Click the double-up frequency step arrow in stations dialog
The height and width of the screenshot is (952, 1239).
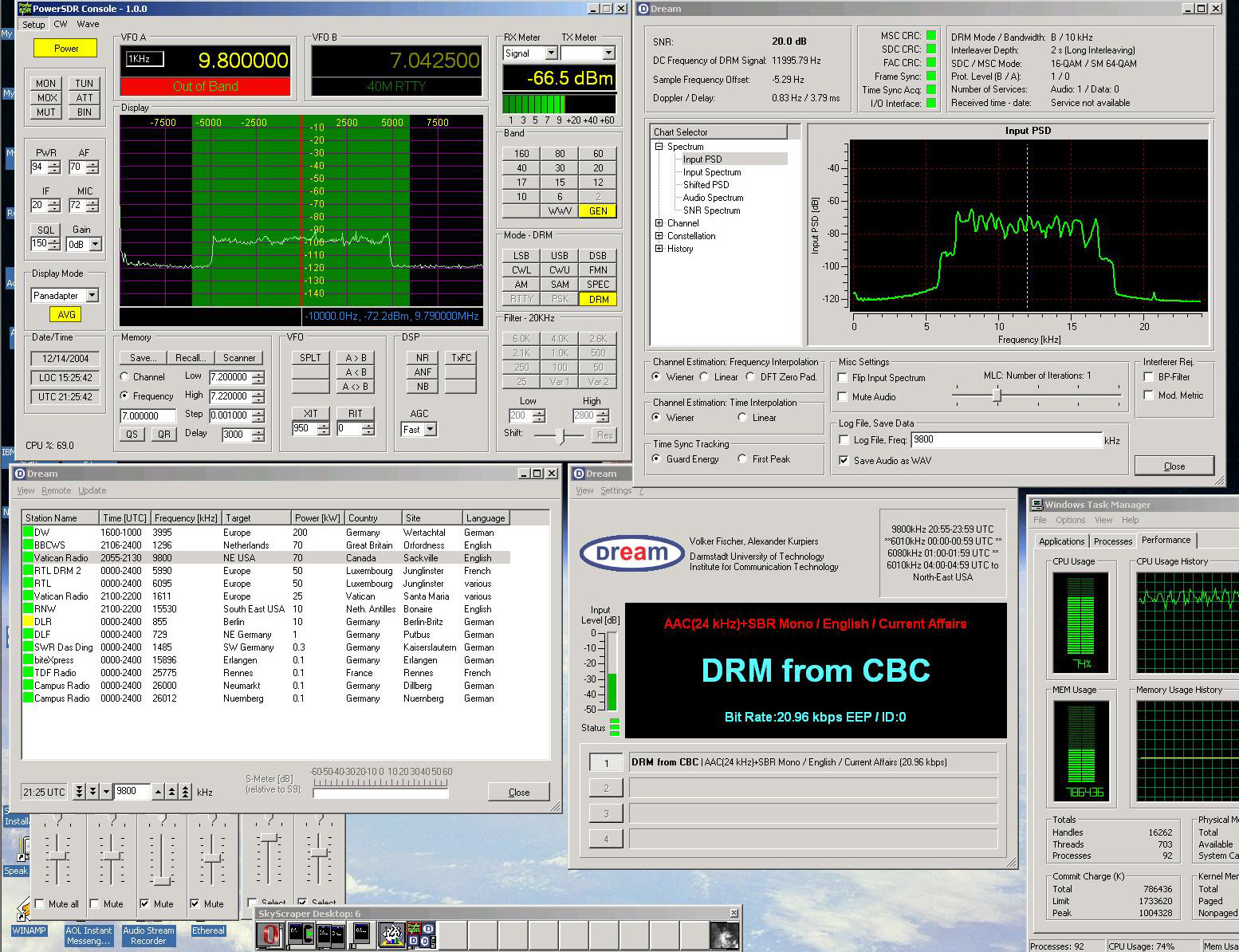click(x=172, y=792)
